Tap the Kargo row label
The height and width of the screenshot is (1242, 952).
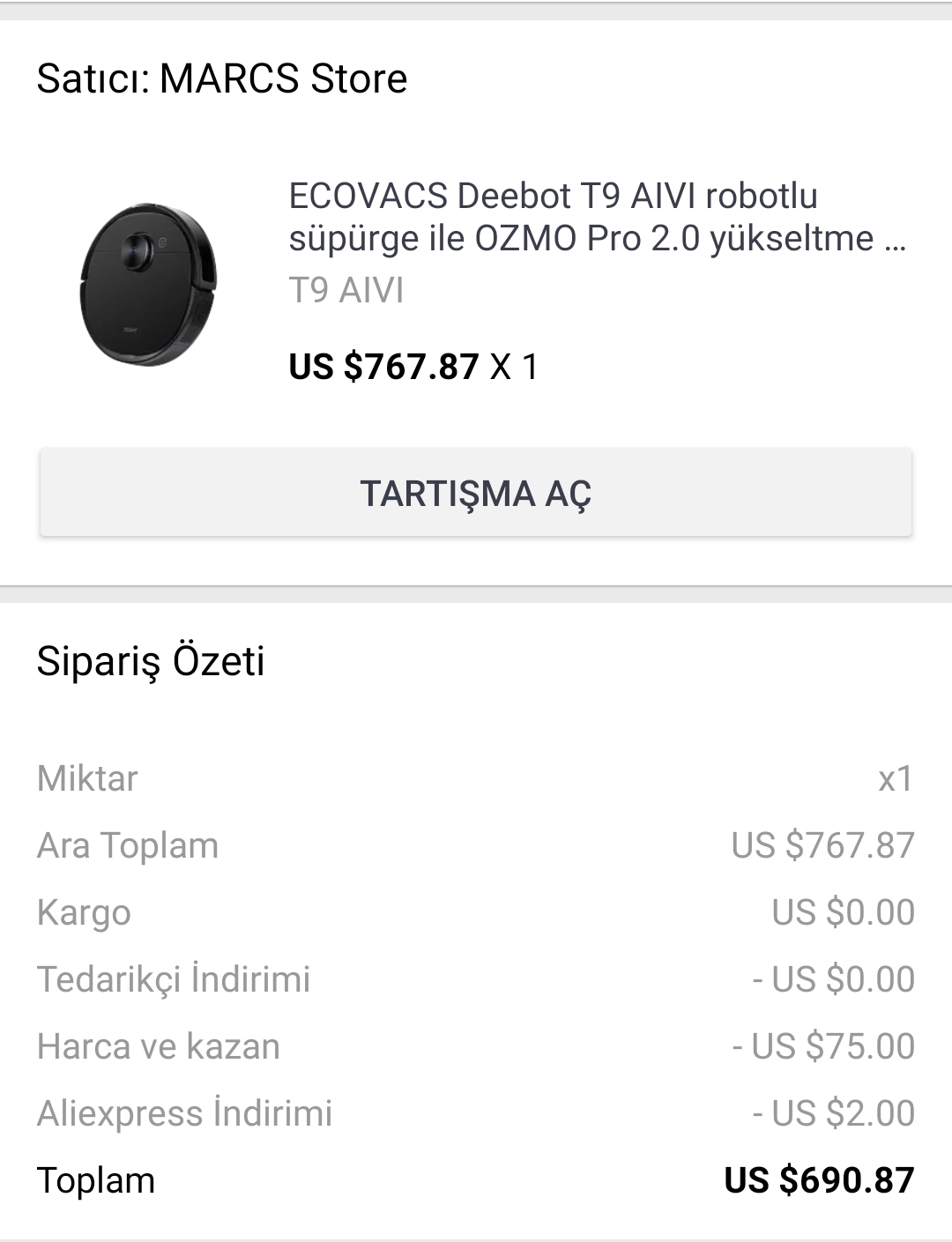click(84, 913)
